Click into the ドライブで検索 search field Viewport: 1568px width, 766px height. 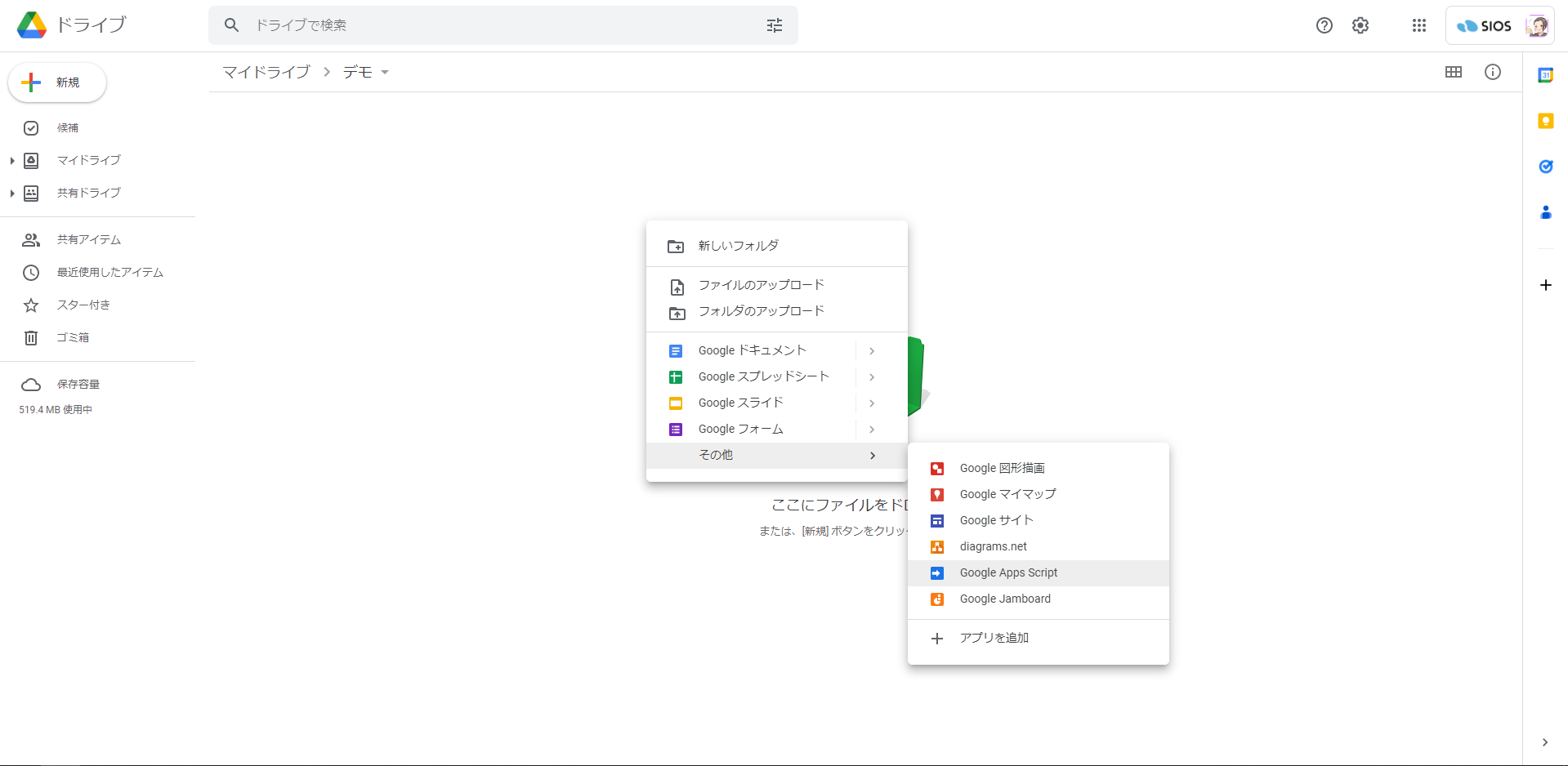coord(503,25)
